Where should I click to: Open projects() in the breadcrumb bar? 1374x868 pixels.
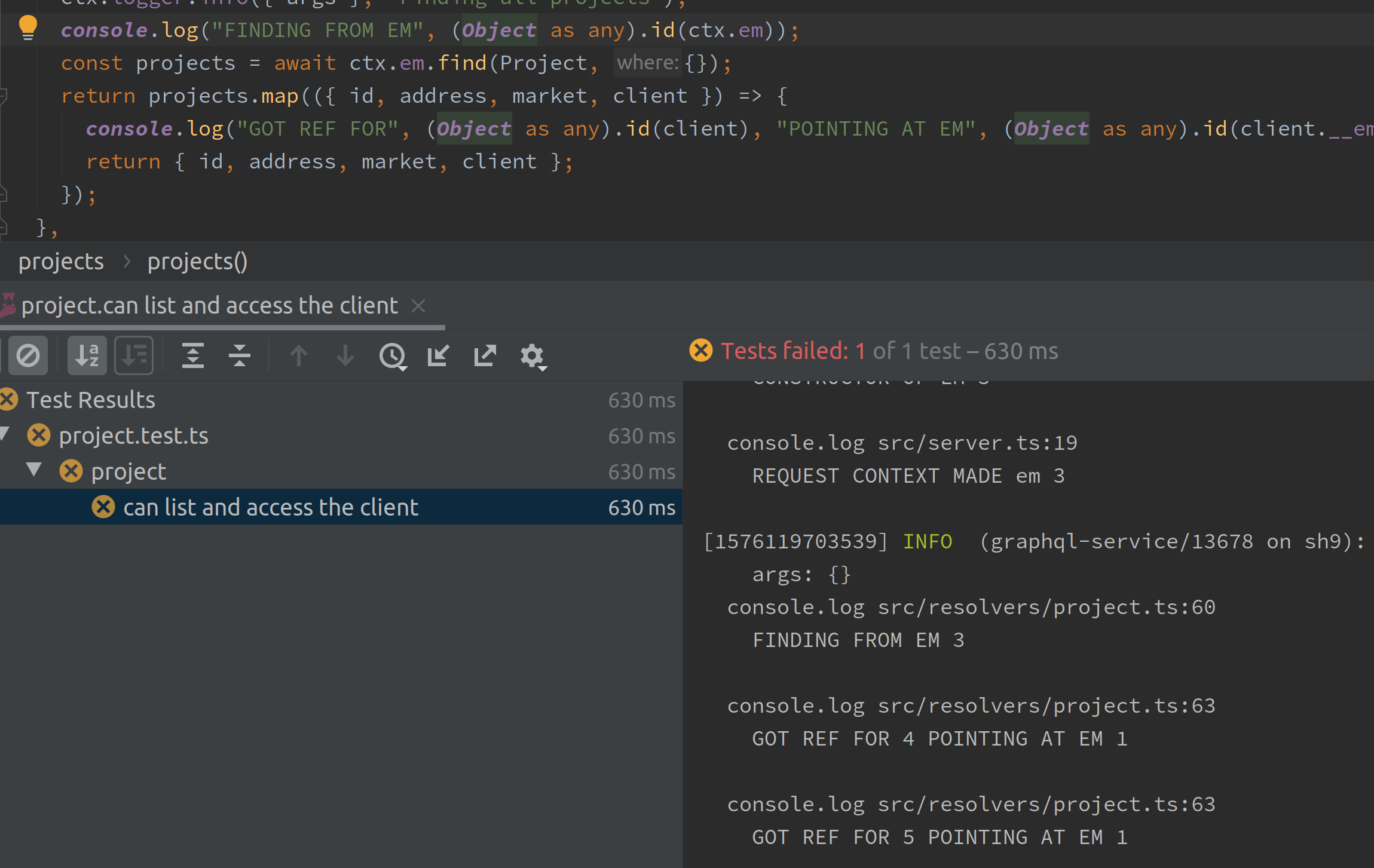(x=197, y=261)
